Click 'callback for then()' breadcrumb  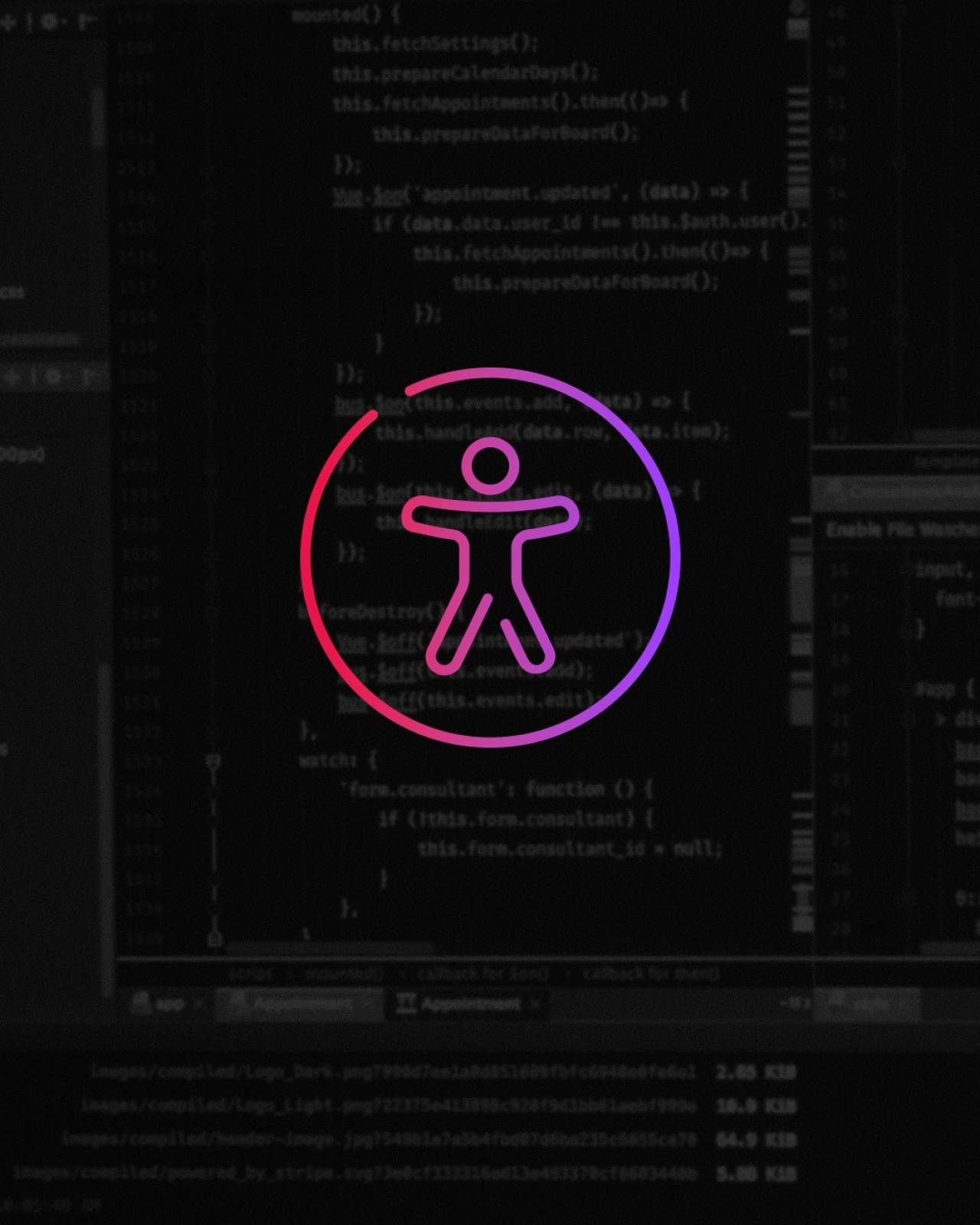tap(651, 974)
